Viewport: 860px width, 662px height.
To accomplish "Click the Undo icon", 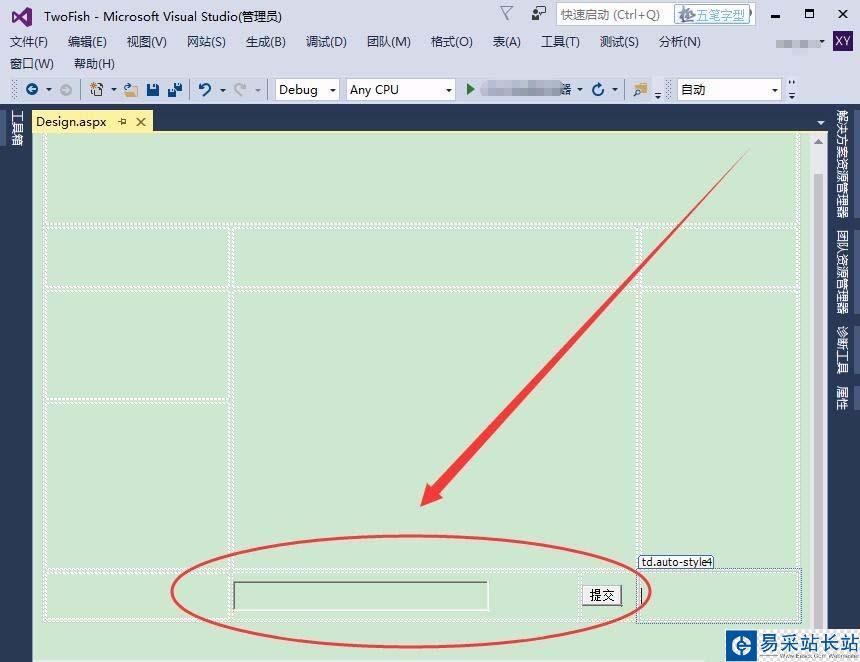I will tap(205, 89).
